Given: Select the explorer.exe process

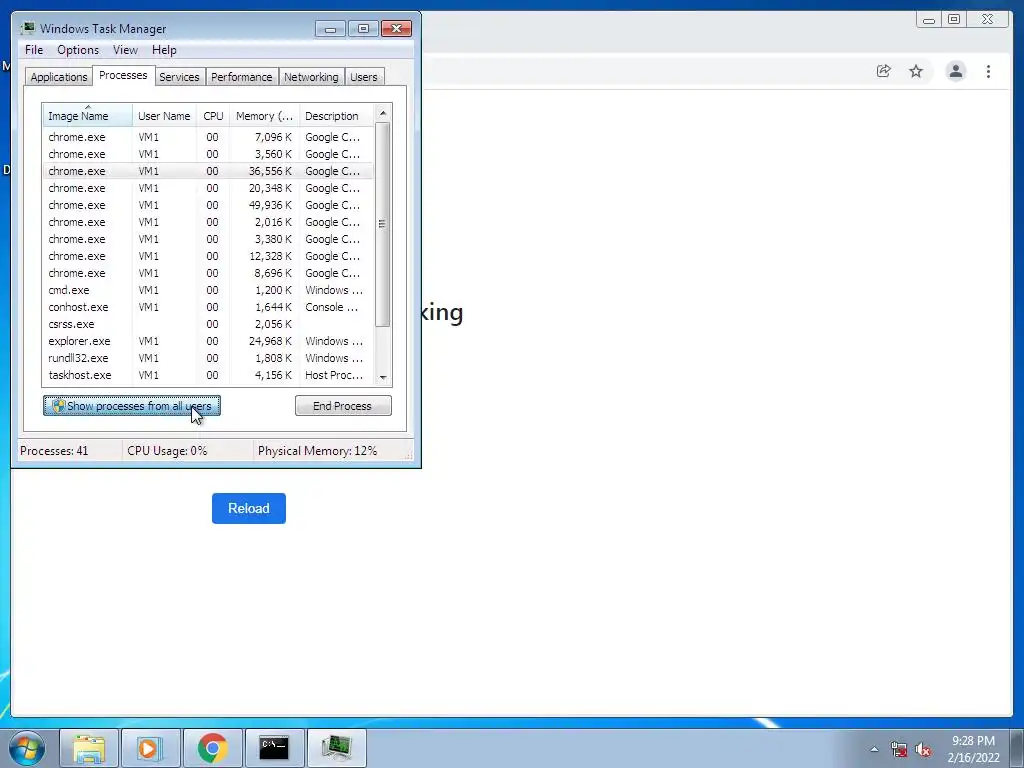Looking at the screenshot, I should 208,341.
